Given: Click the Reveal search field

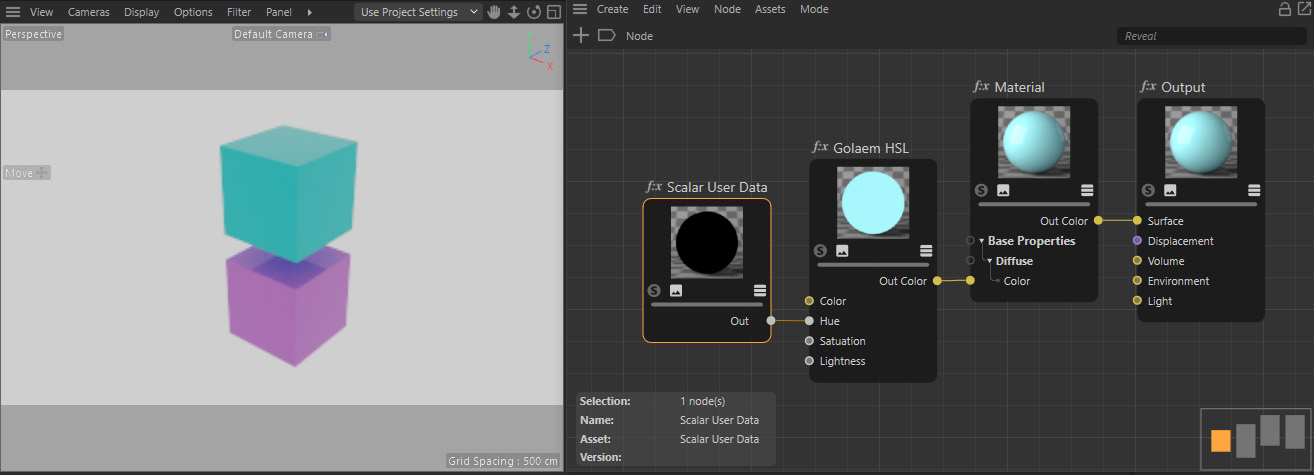Looking at the screenshot, I should tap(1210, 36).
